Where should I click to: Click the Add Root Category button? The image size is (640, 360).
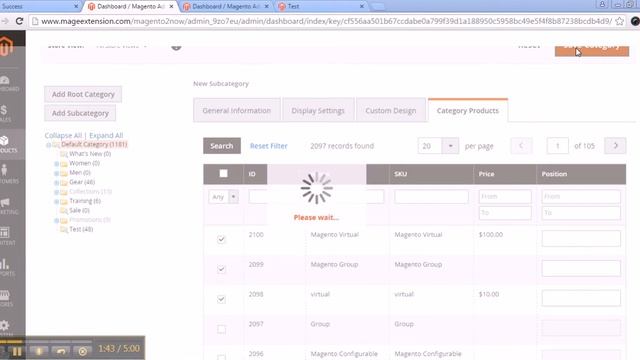click(x=83, y=94)
